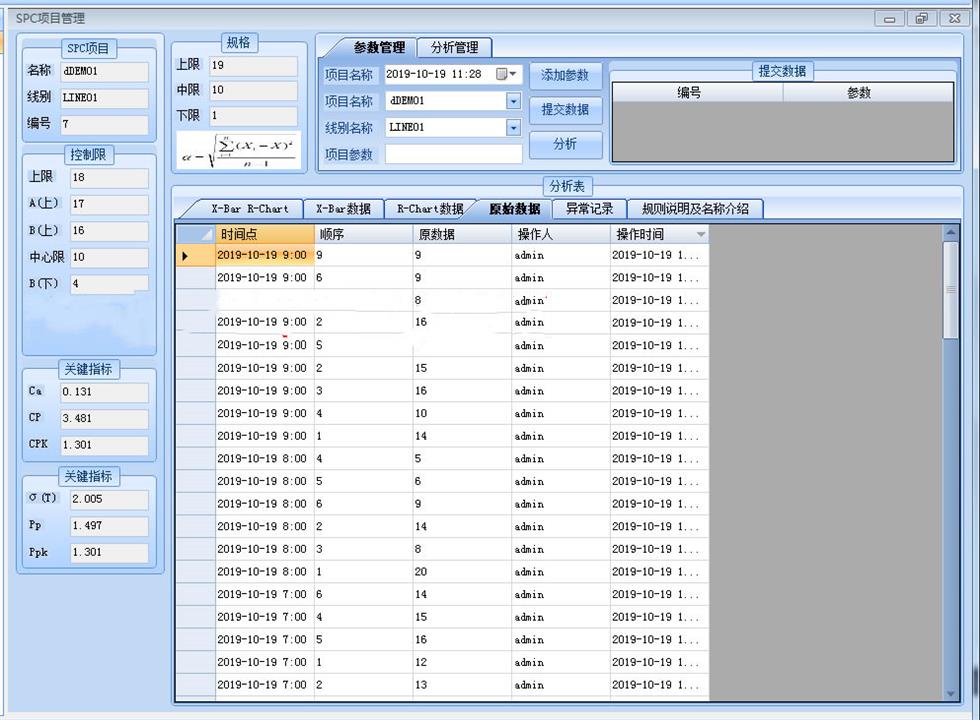Click the standard deviation formula image

pos(238,149)
